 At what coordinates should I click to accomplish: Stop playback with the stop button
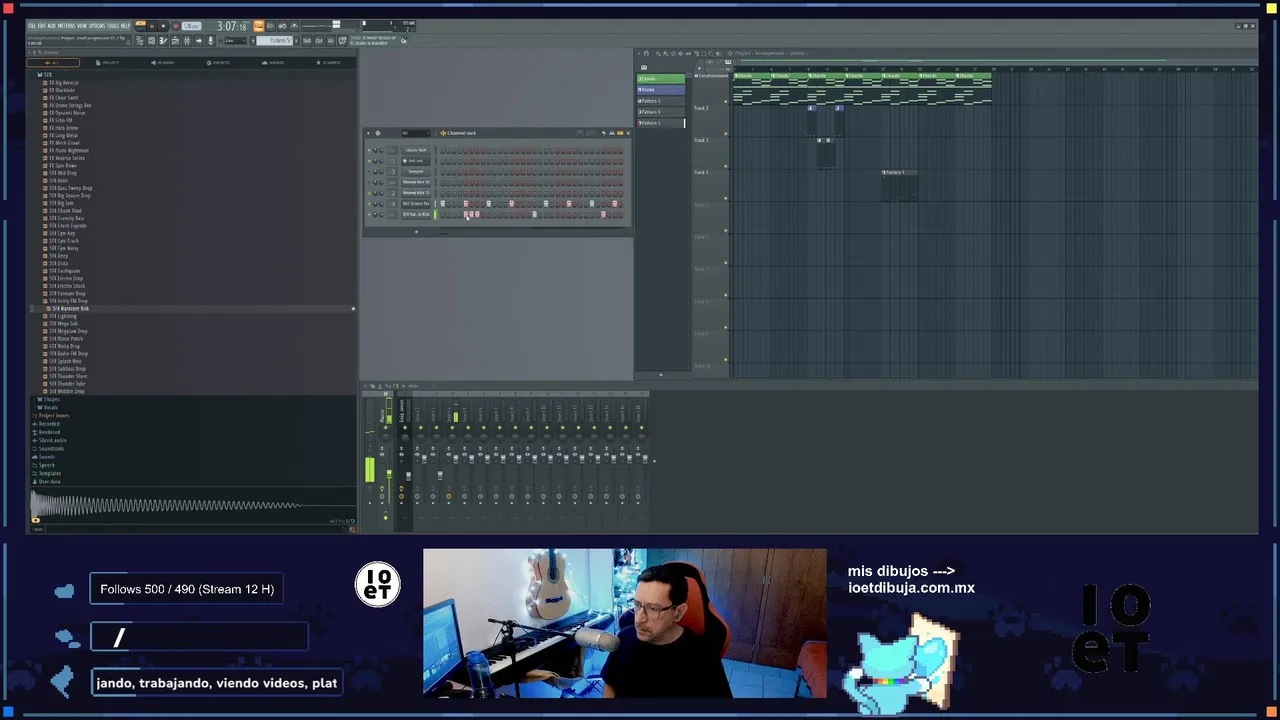pyautogui.click(x=163, y=26)
